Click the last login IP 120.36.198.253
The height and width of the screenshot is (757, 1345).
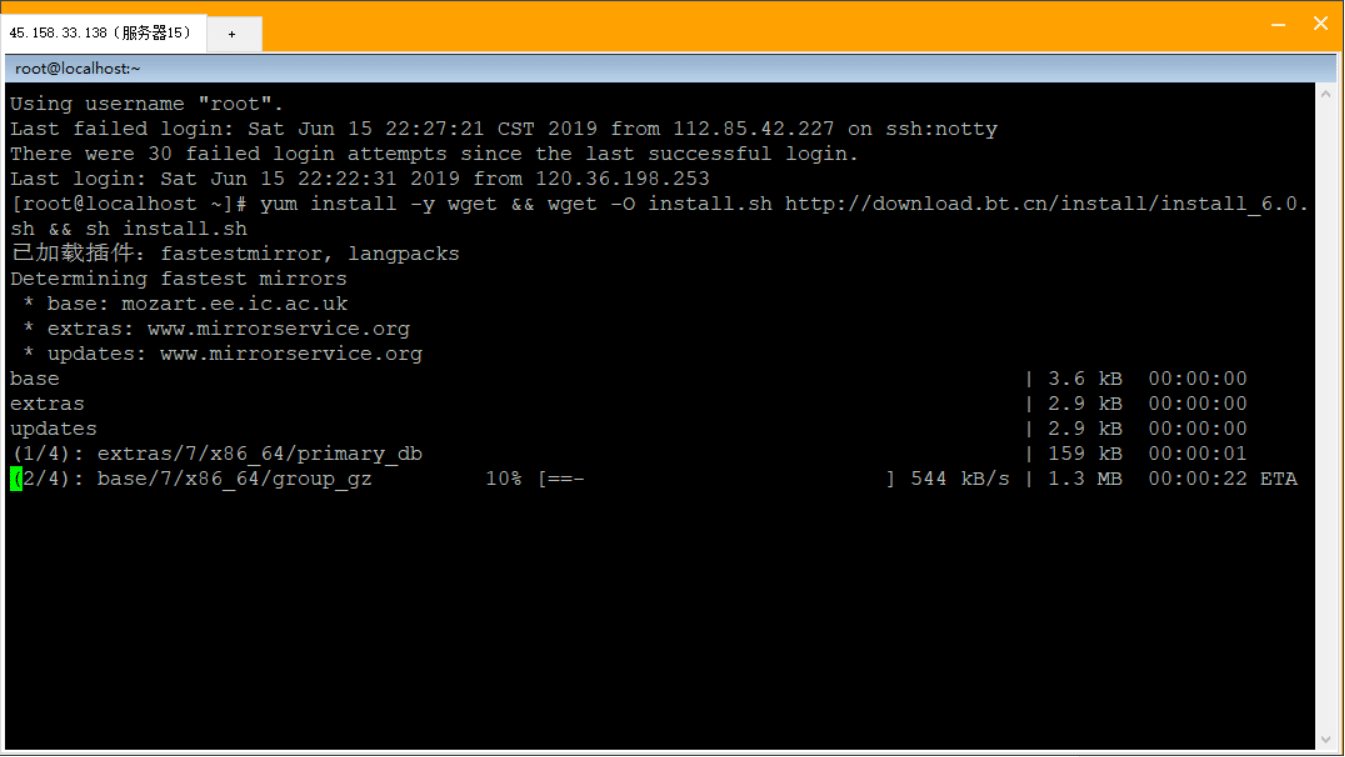pos(622,179)
